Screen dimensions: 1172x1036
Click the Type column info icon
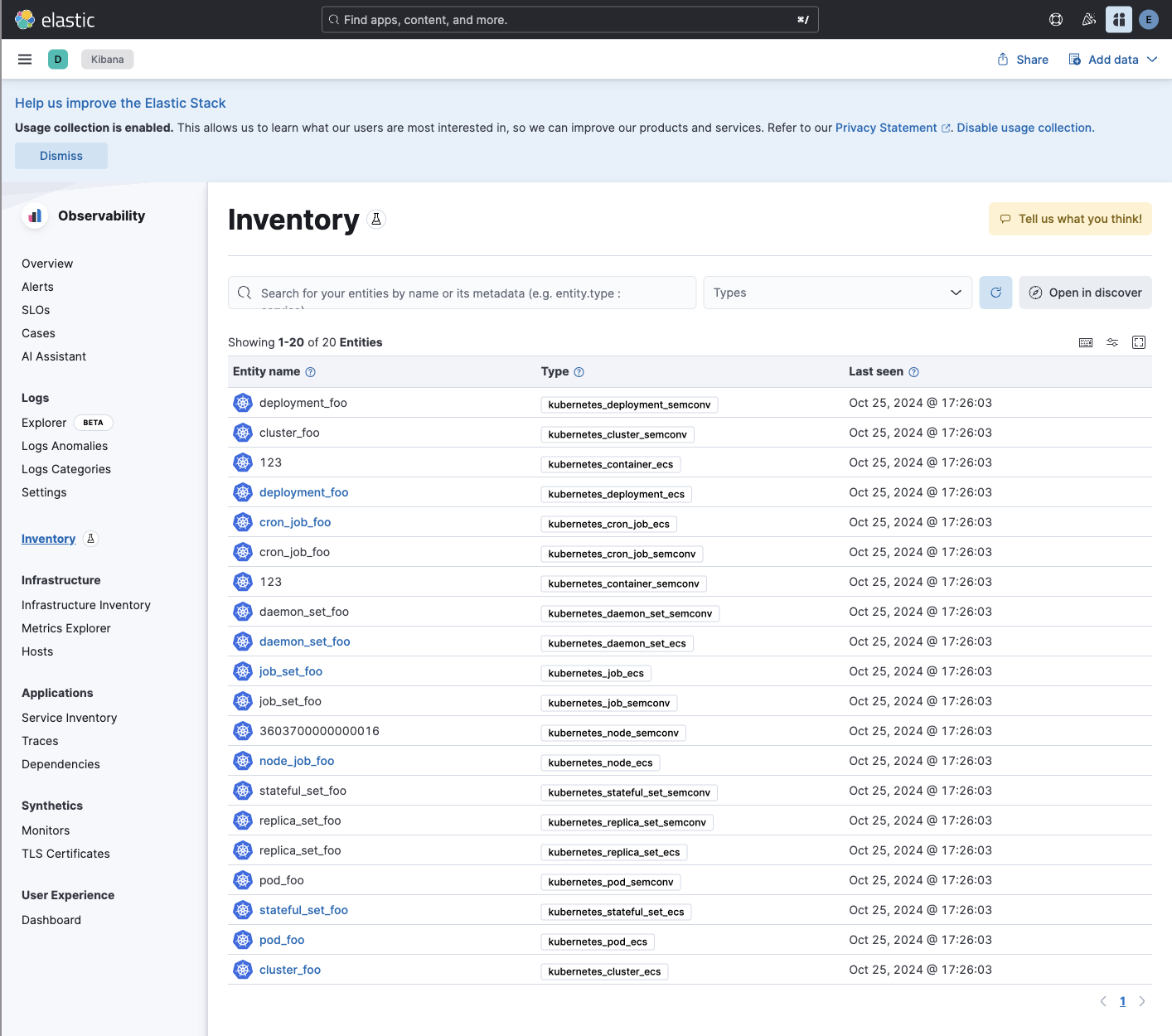(579, 372)
